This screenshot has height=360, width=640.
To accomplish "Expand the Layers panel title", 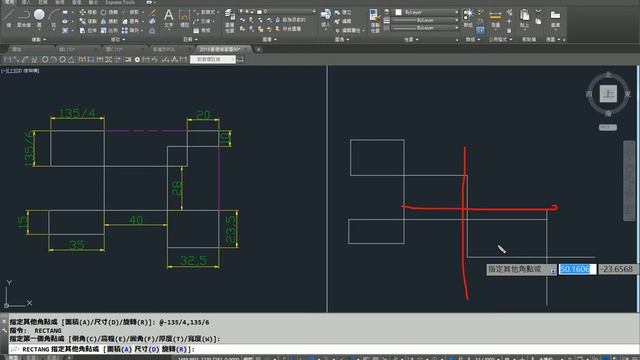I will point(269,40).
